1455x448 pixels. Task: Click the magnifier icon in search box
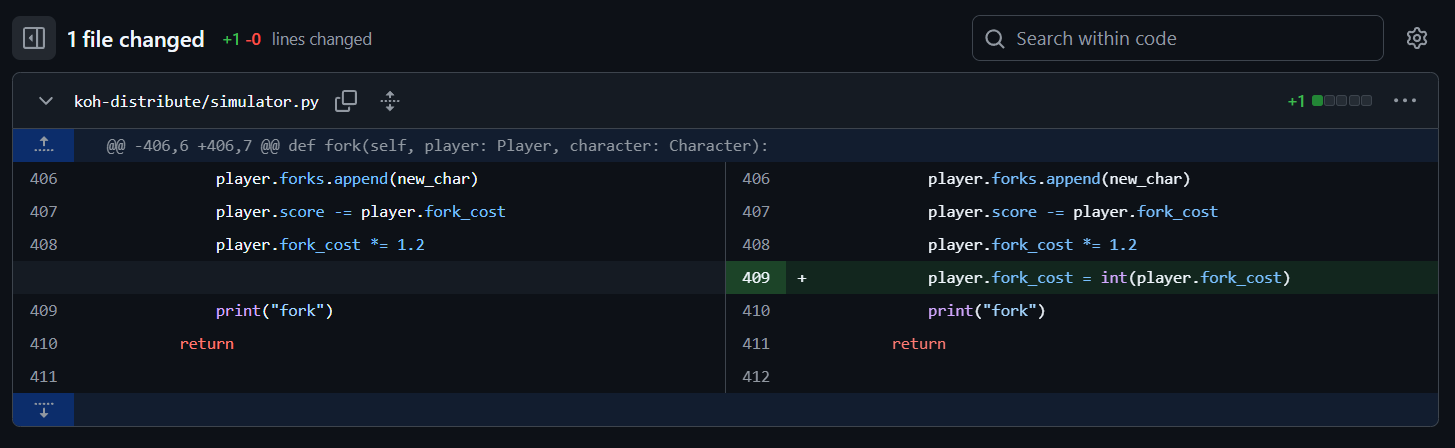[995, 39]
